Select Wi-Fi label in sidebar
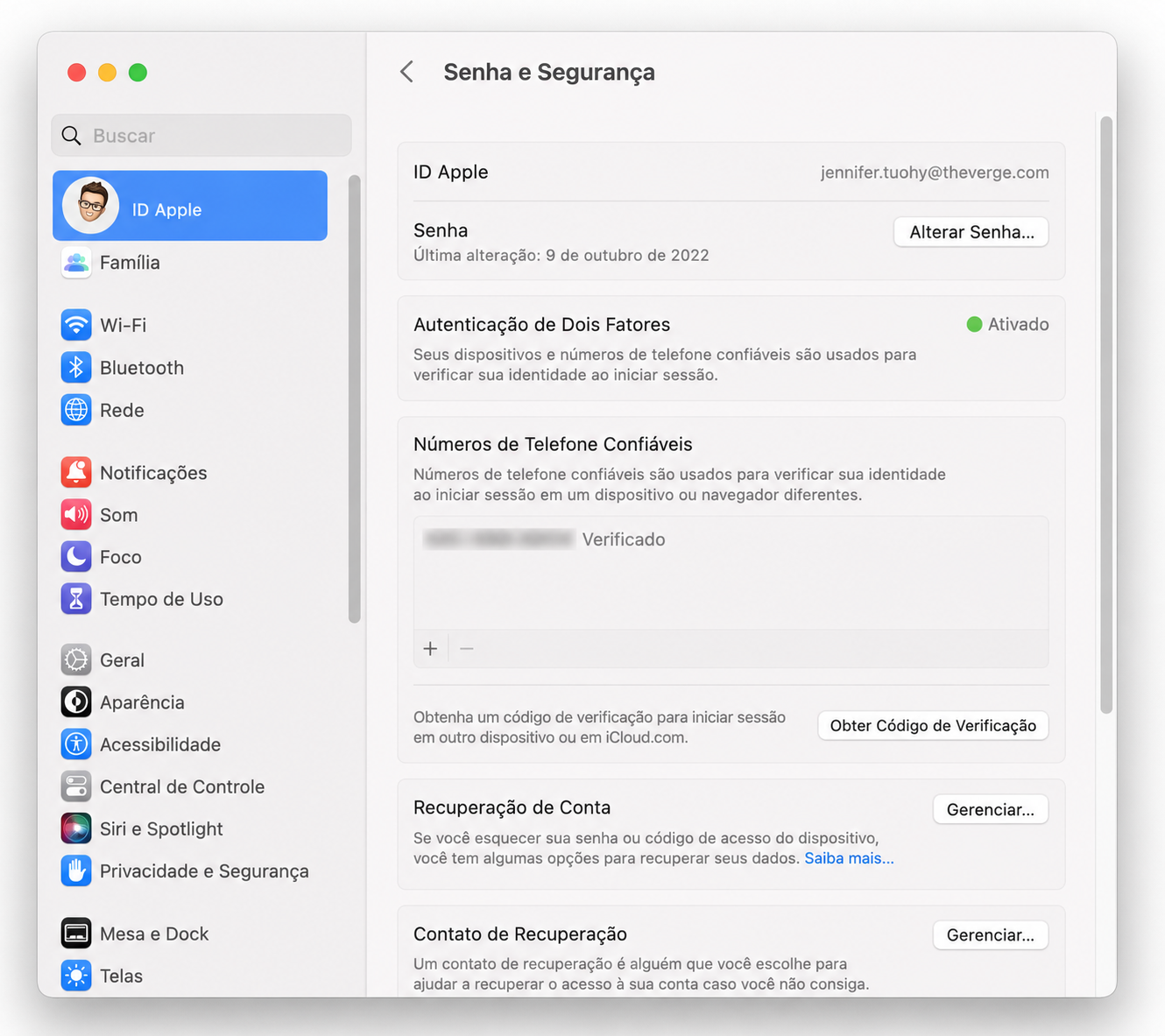 point(124,325)
